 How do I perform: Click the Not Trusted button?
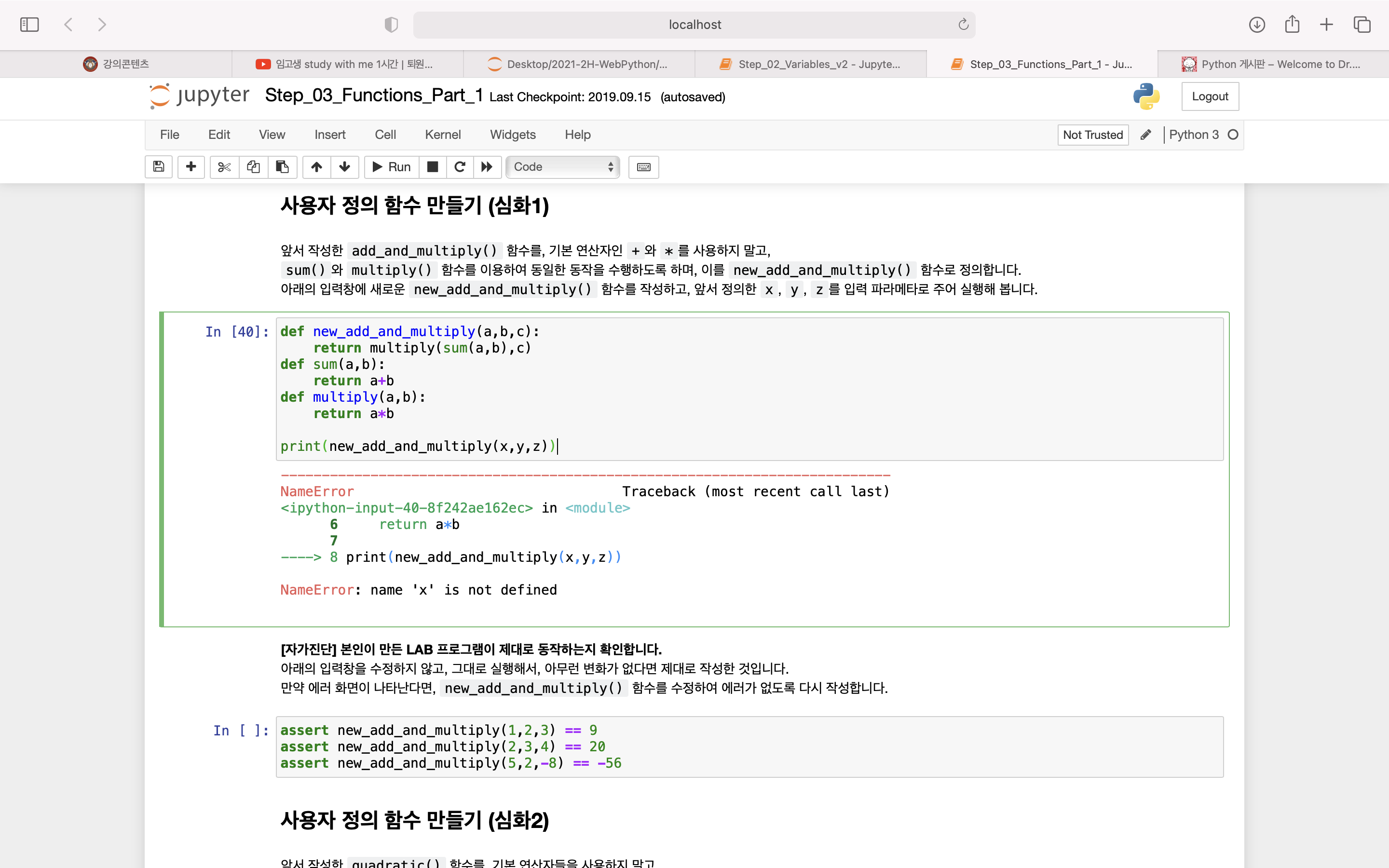point(1093,135)
